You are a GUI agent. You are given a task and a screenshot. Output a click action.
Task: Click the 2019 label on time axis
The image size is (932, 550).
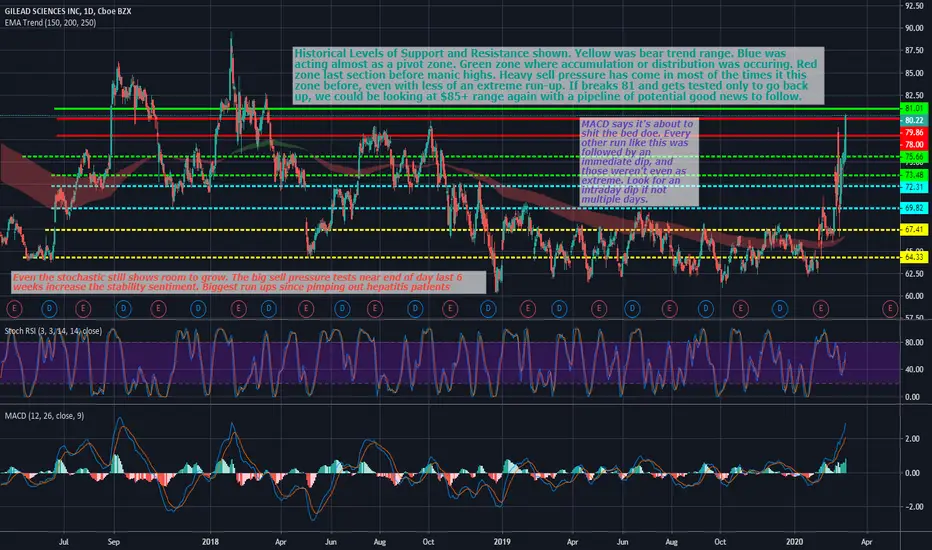click(502, 542)
